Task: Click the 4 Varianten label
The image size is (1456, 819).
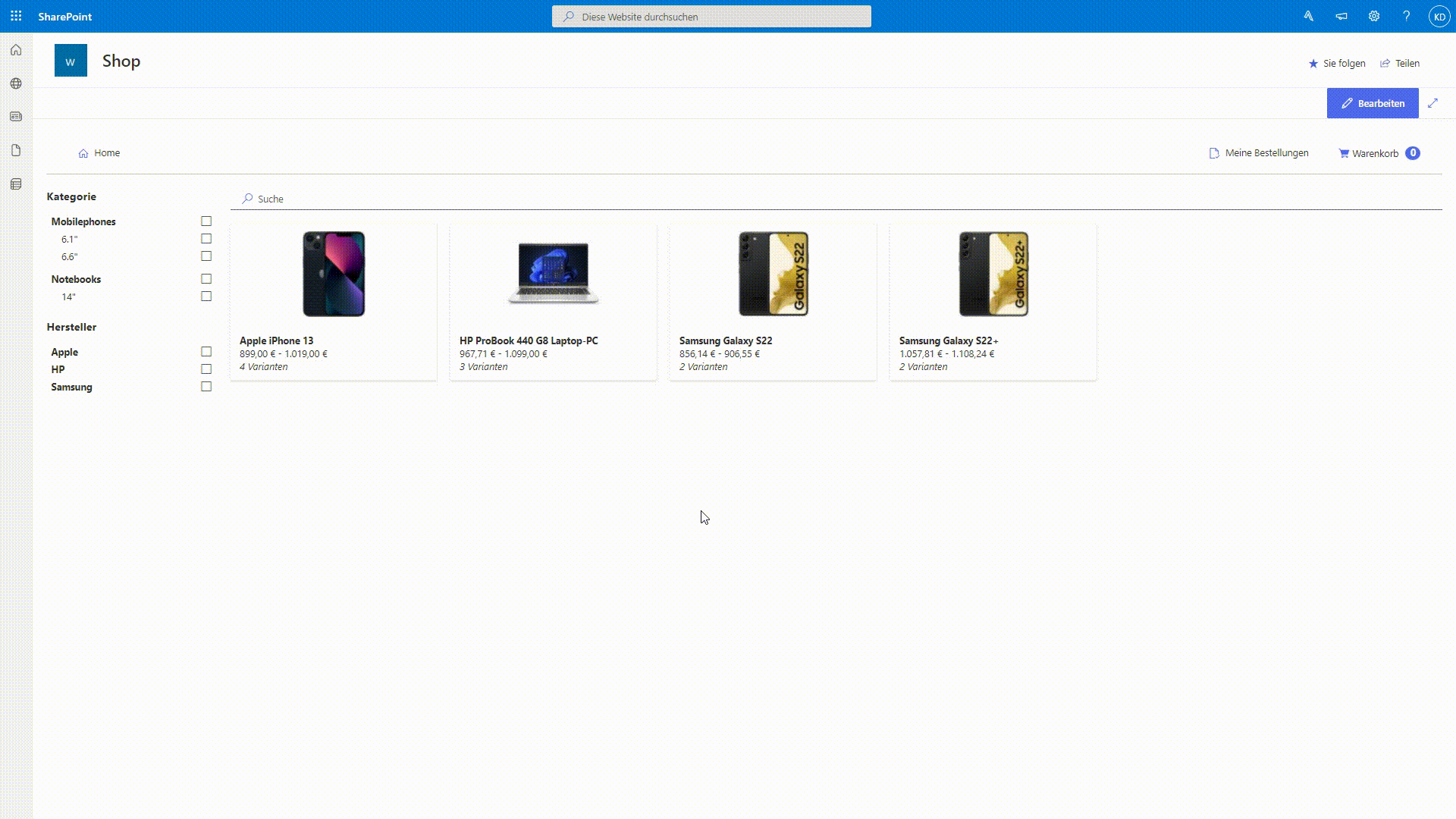Action: [264, 367]
